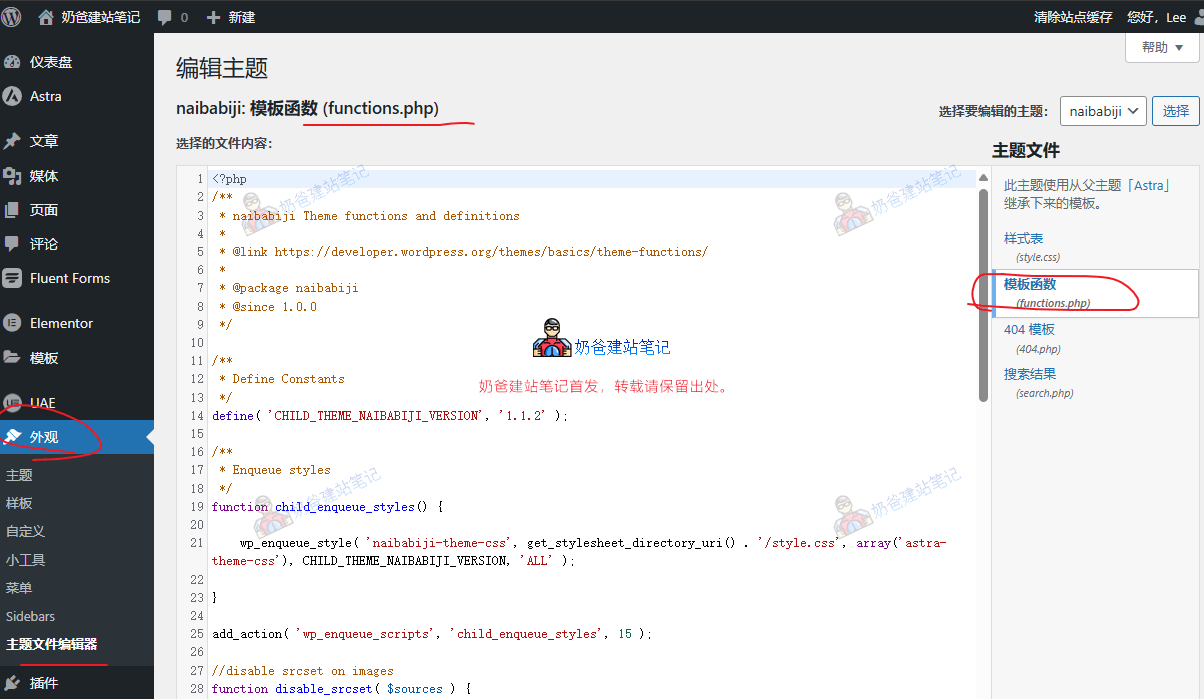
Task: Open 菜单 under the appearance submenu
Action: click(x=19, y=588)
